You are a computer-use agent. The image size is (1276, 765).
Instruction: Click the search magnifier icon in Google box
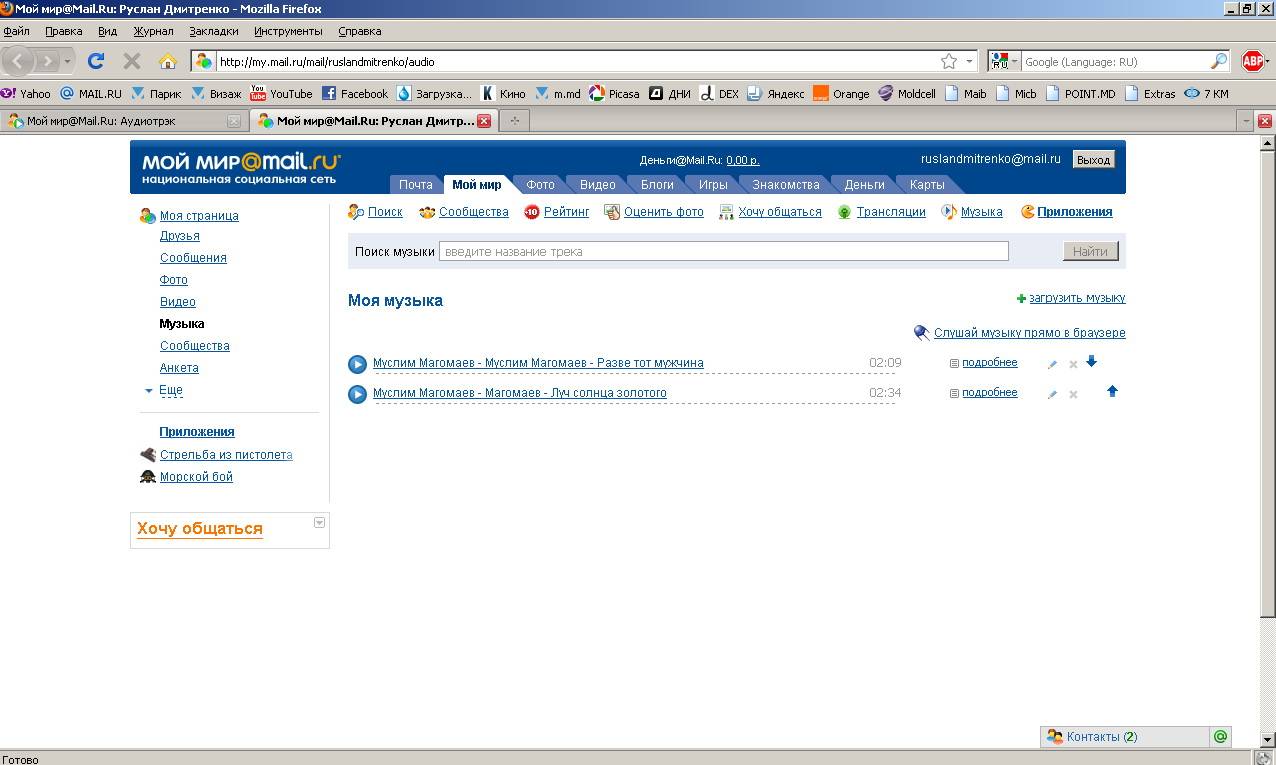click(x=1218, y=61)
